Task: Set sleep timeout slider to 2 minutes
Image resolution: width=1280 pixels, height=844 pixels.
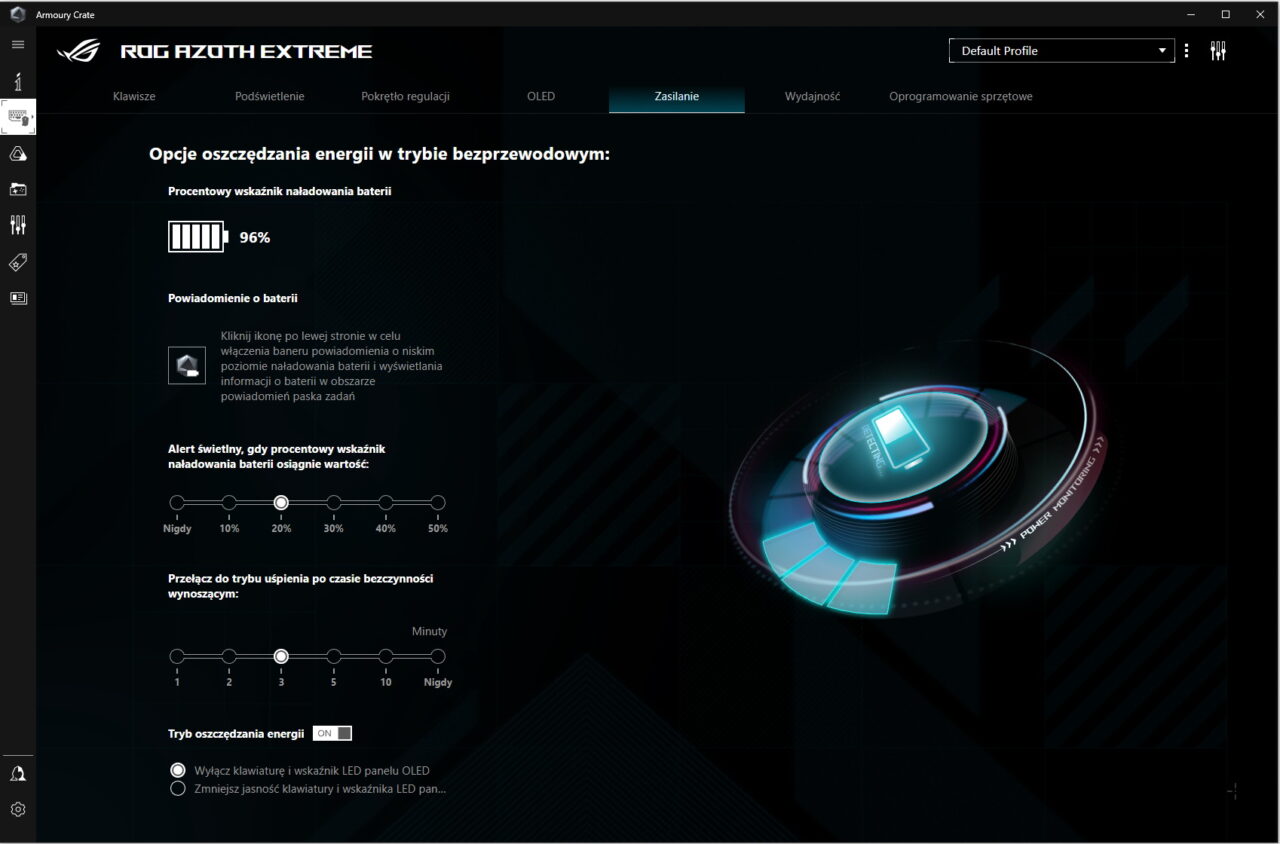Action: tap(229, 657)
